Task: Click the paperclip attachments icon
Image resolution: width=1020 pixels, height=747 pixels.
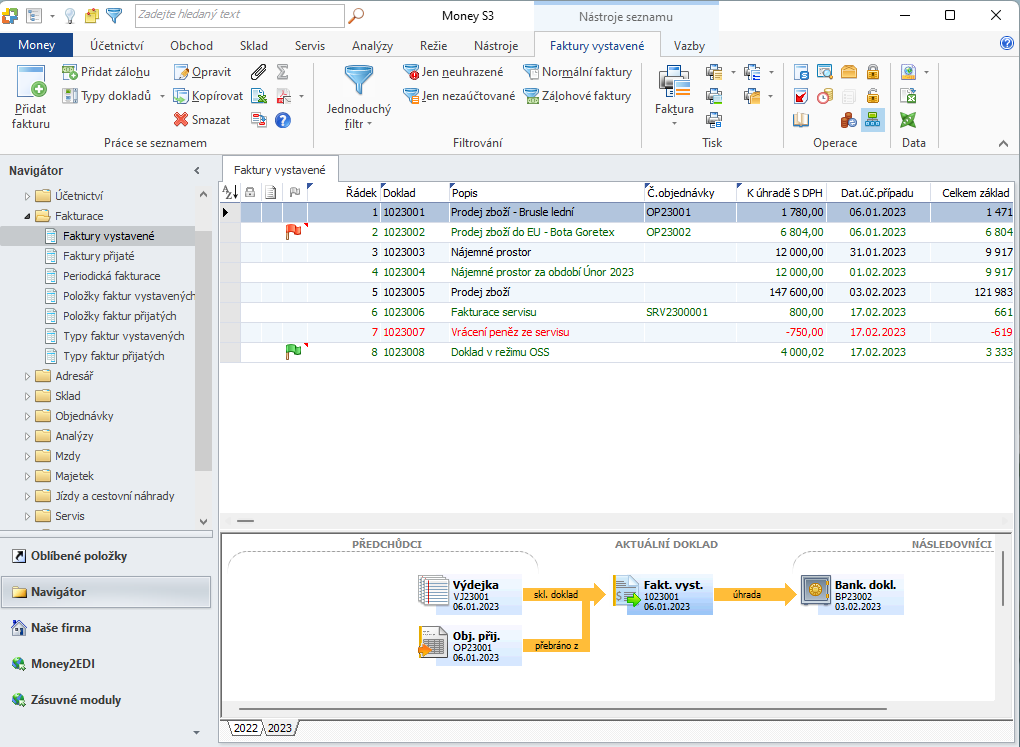Action: (259, 72)
